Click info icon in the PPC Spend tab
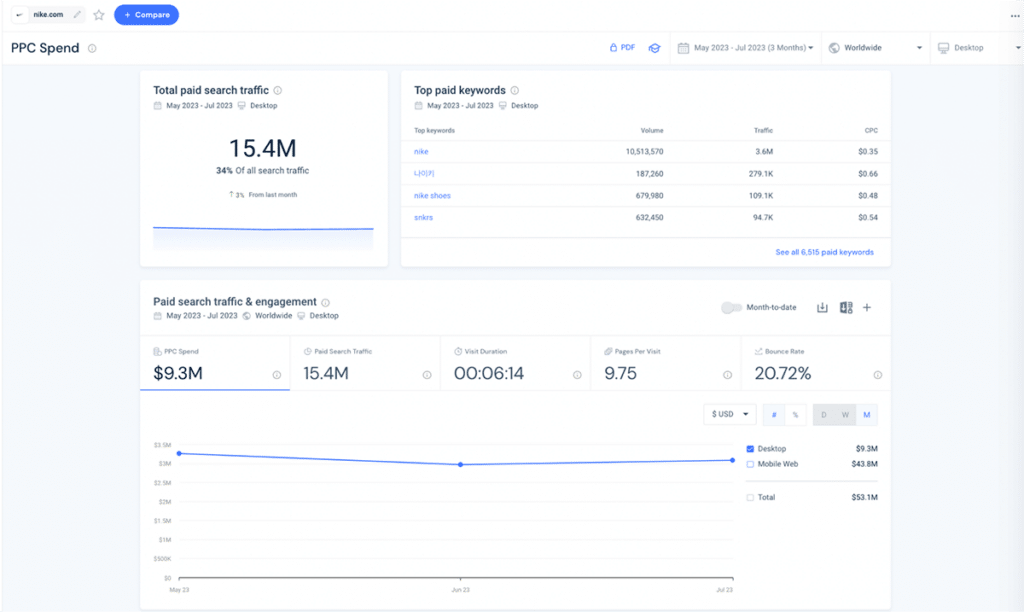The width and height of the screenshot is (1024, 612). (277, 375)
